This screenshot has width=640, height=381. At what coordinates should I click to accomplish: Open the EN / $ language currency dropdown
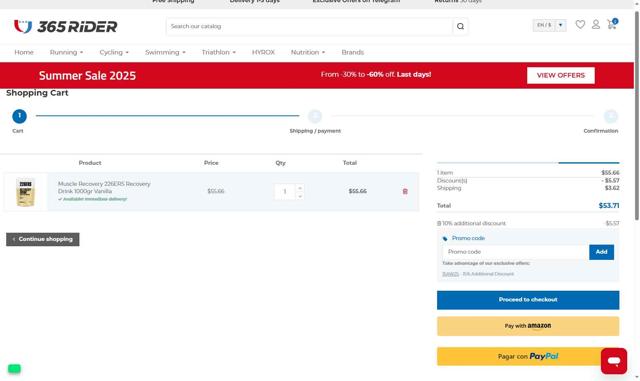coord(549,25)
